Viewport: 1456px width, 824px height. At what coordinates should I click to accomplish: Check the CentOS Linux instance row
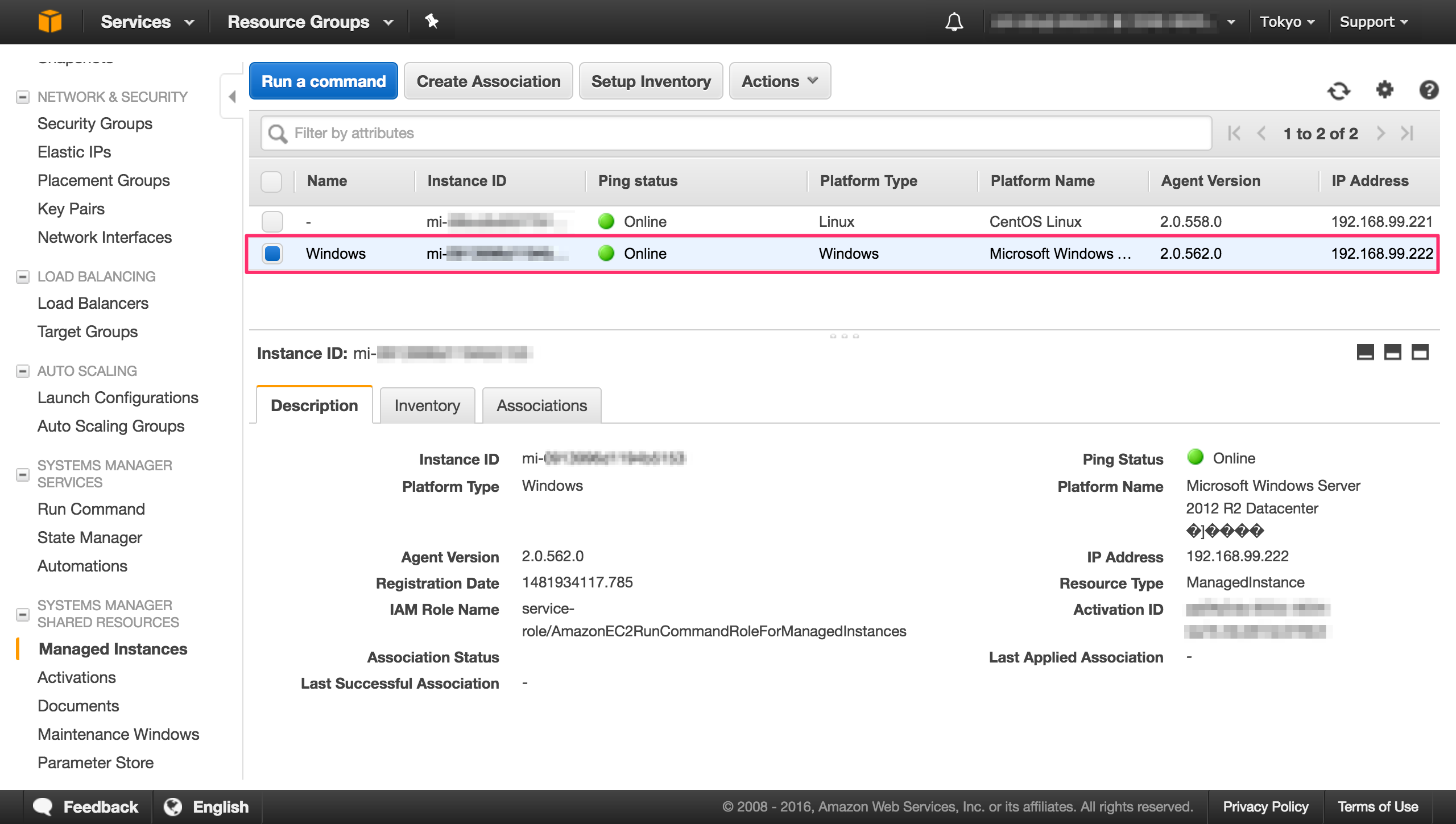(x=271, y=222)
